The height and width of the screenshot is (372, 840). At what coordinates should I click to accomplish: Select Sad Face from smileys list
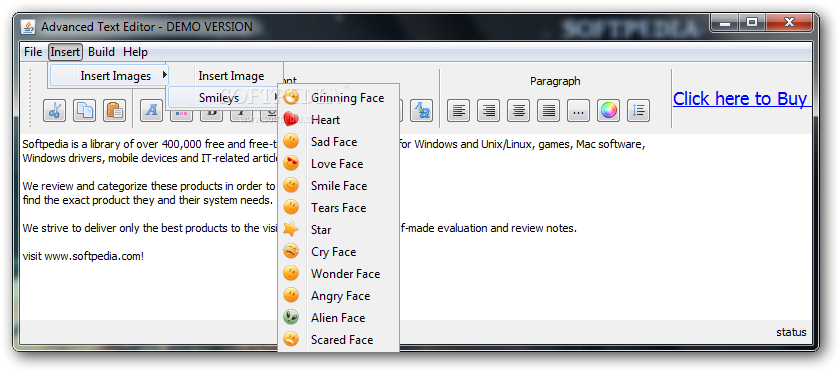(x=339, y=142)
